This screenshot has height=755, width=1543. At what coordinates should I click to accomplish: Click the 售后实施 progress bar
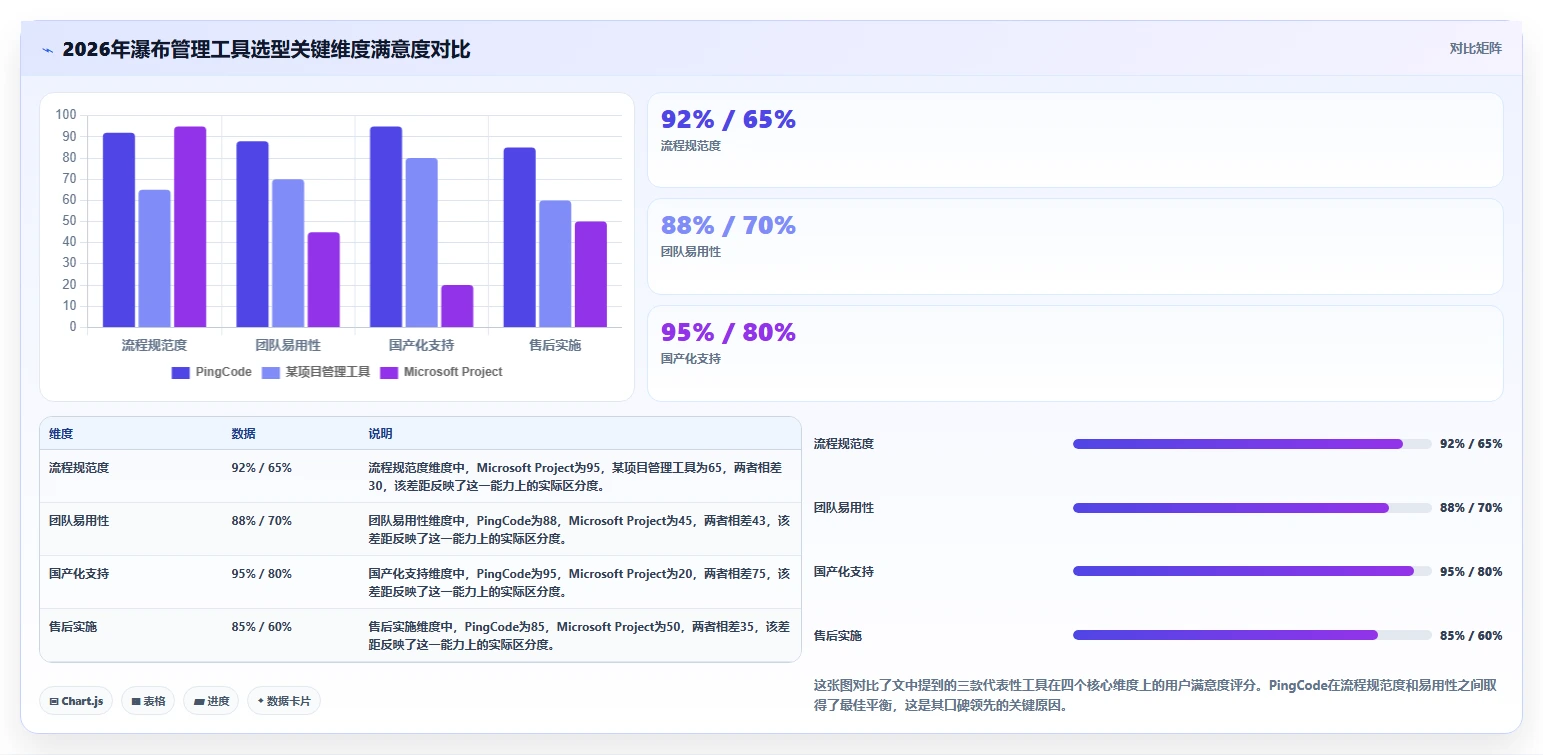[1252, 636]
